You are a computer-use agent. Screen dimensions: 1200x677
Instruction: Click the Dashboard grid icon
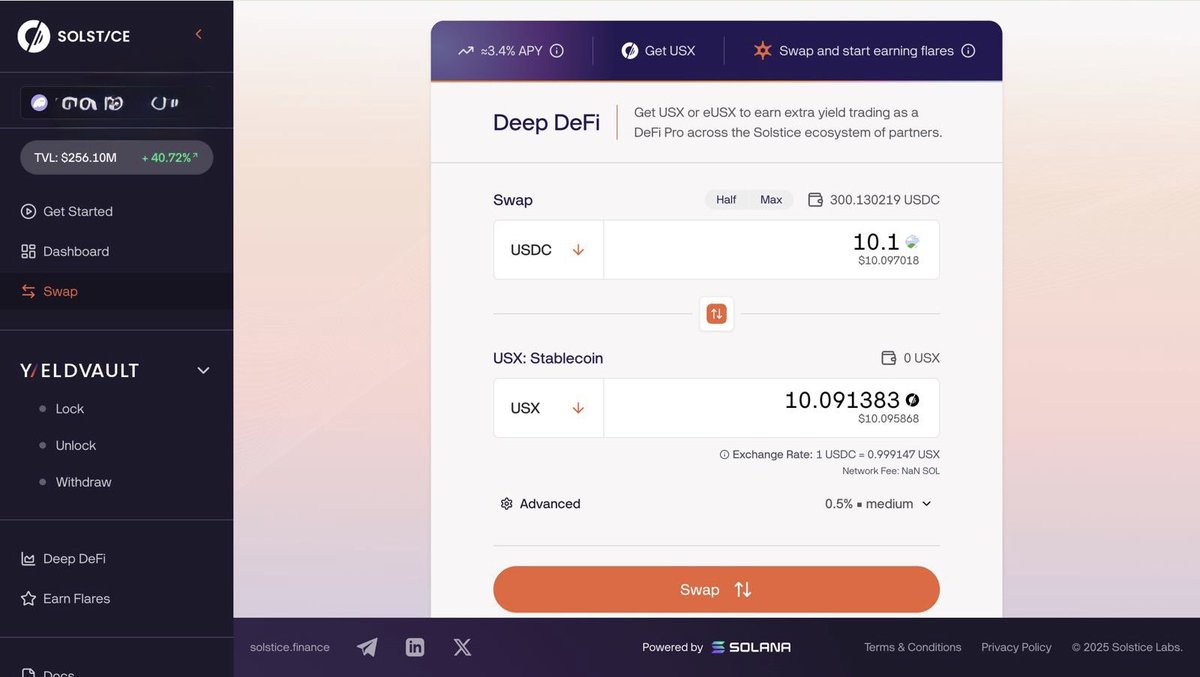(28, 251)
